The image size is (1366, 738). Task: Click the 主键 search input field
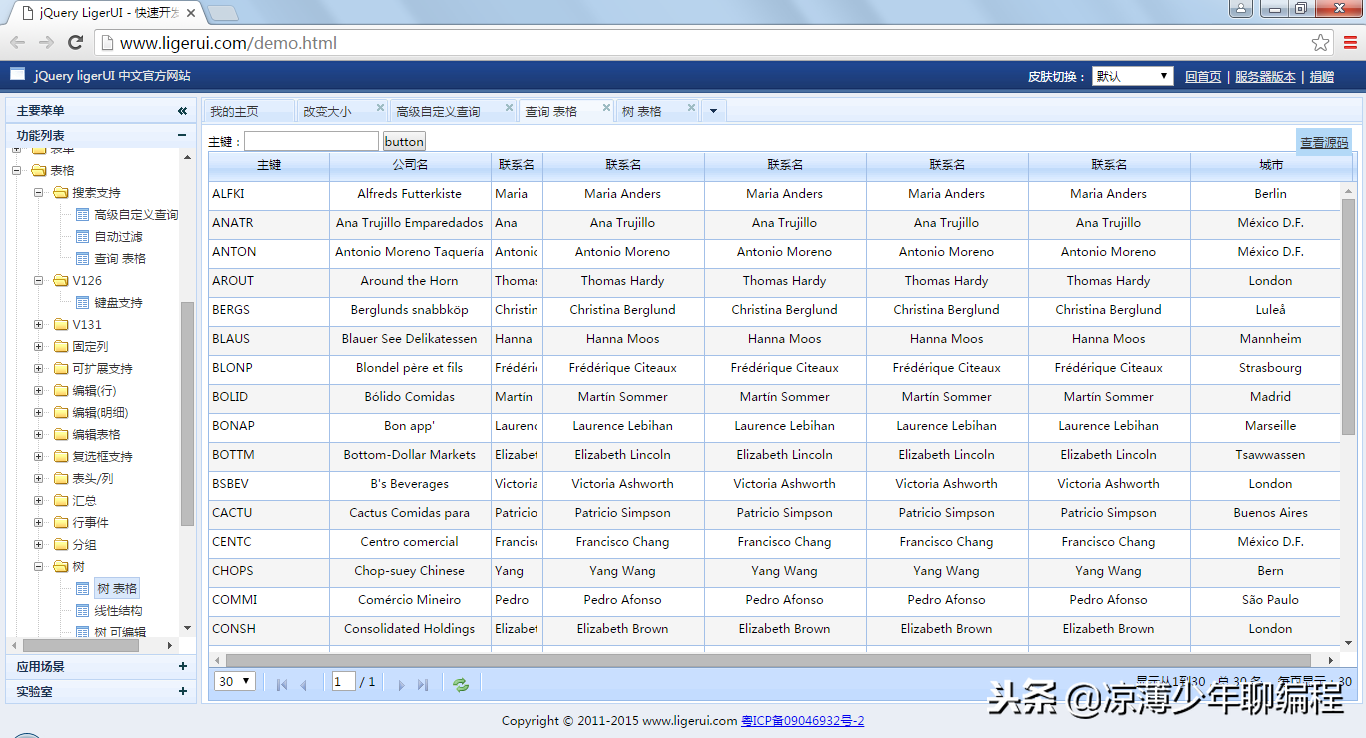312,141
